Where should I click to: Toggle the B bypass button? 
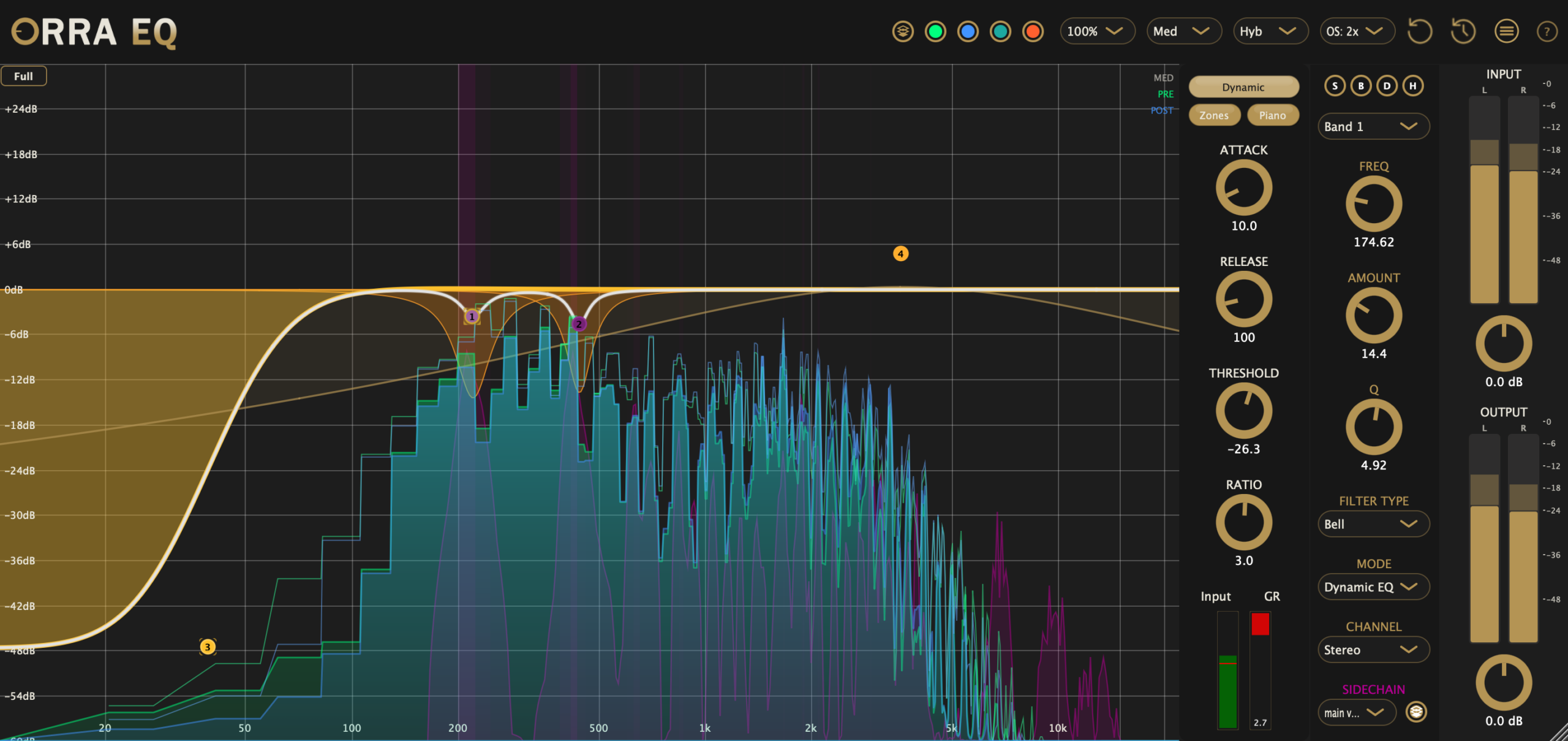click(1361, 86)
